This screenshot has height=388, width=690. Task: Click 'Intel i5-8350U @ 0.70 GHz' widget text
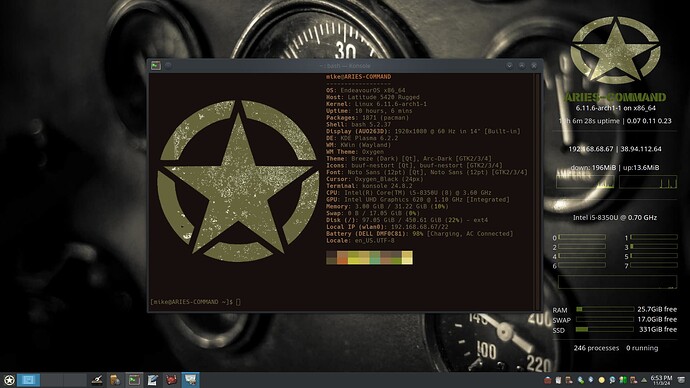615,218
